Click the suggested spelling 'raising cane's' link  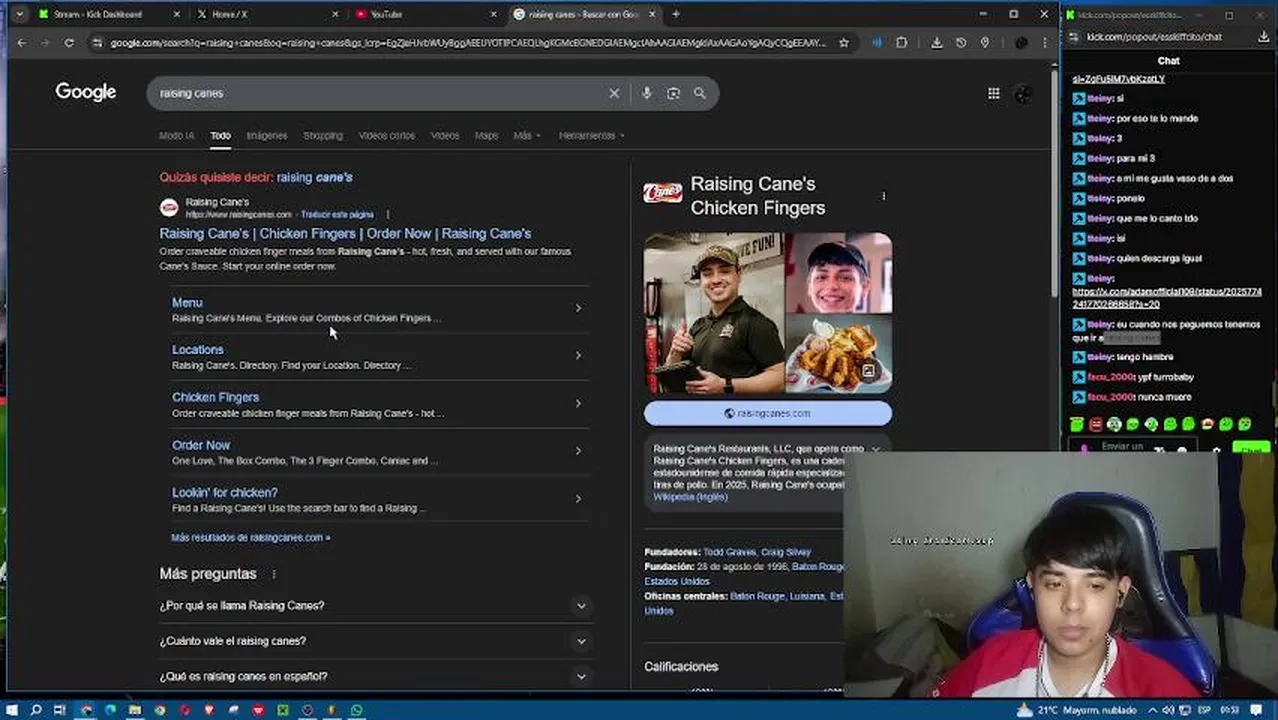(314, 177)
